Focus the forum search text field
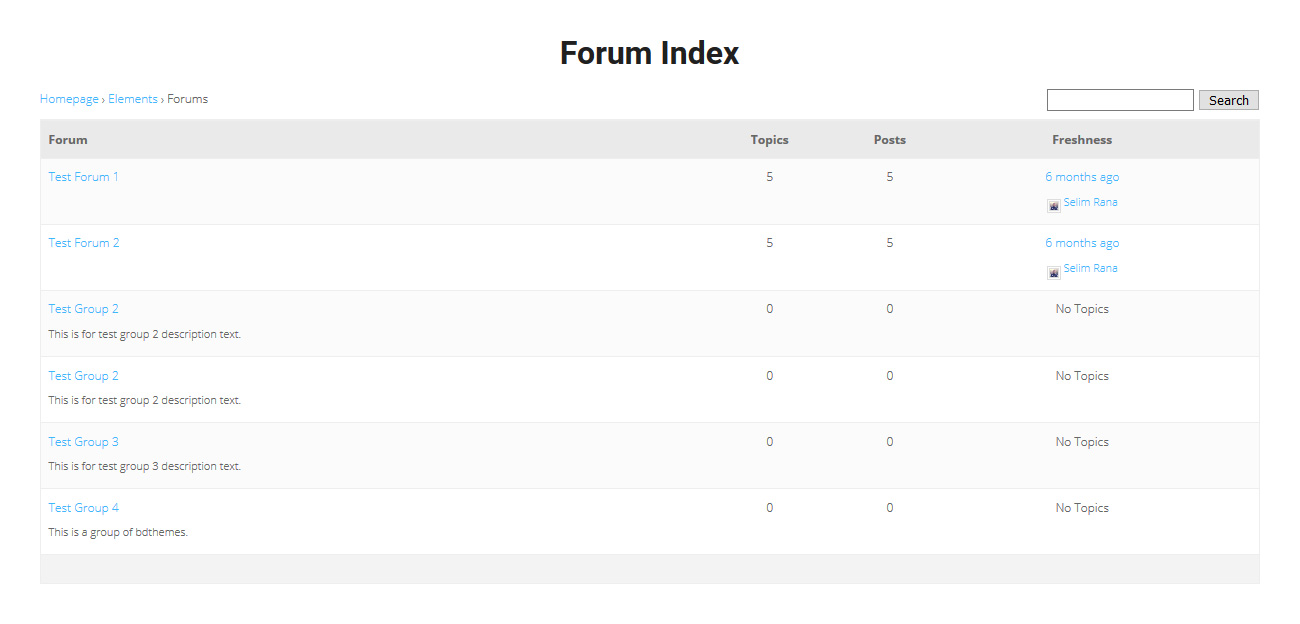1300x624 pixels. click(x=1119, y=100)
